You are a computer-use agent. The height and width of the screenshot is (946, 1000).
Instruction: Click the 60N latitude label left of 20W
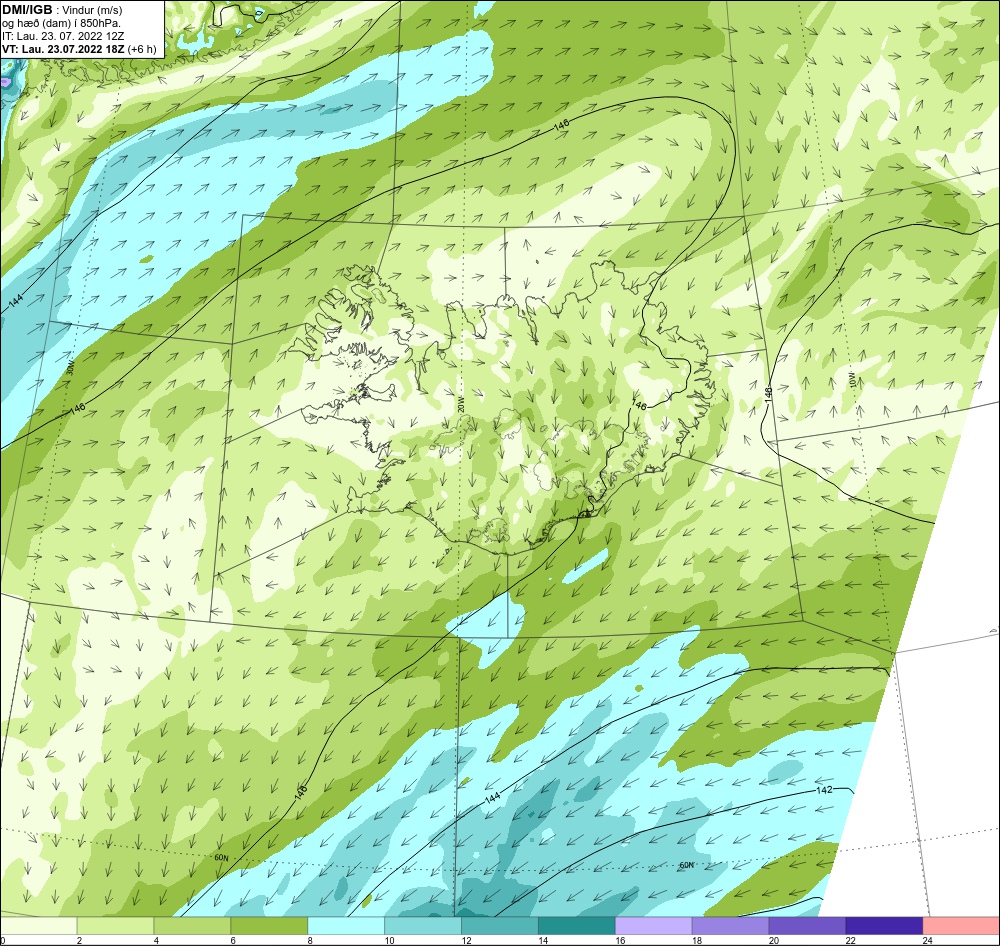coord(221,858)
